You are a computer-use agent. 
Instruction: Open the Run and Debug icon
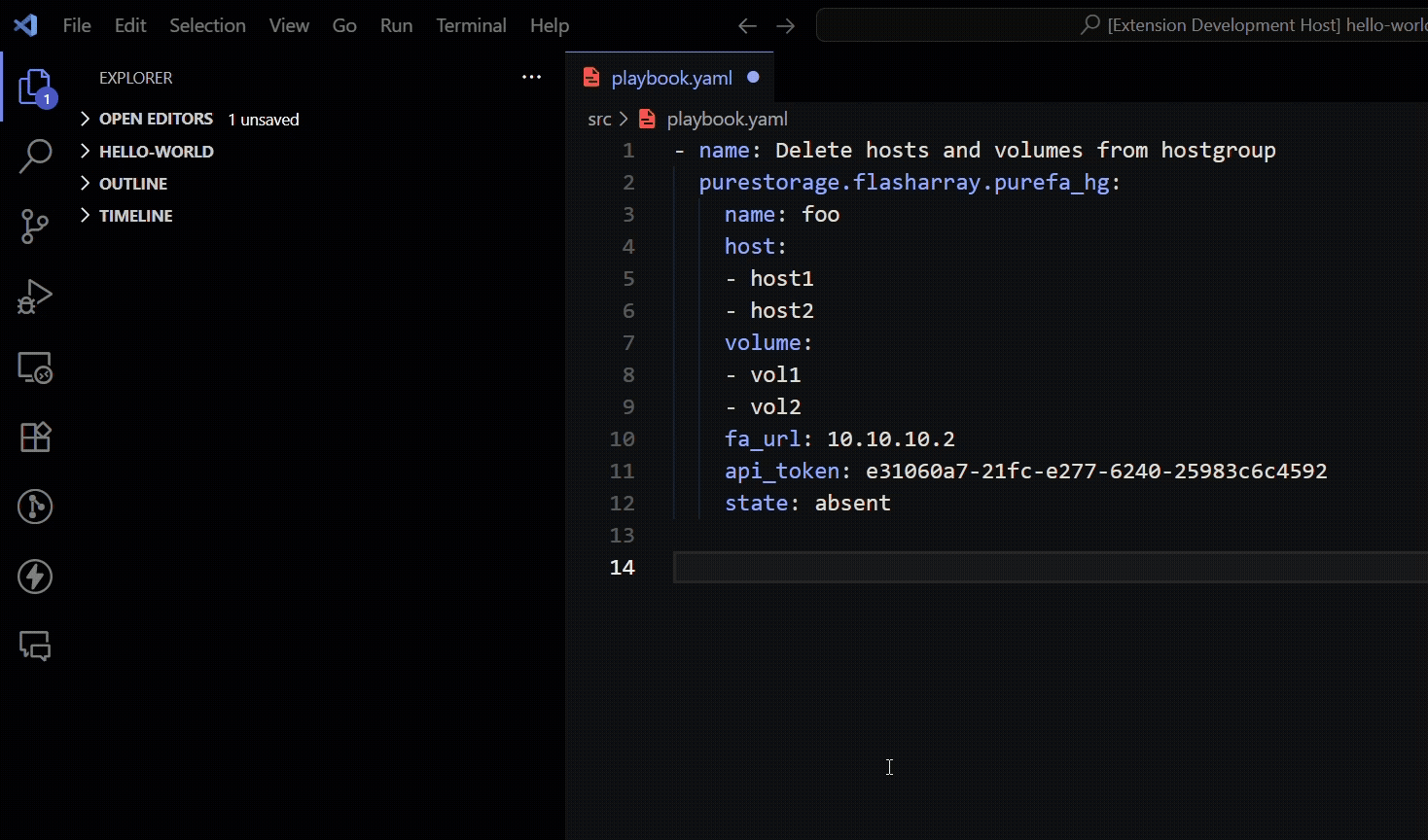(35, 297)
